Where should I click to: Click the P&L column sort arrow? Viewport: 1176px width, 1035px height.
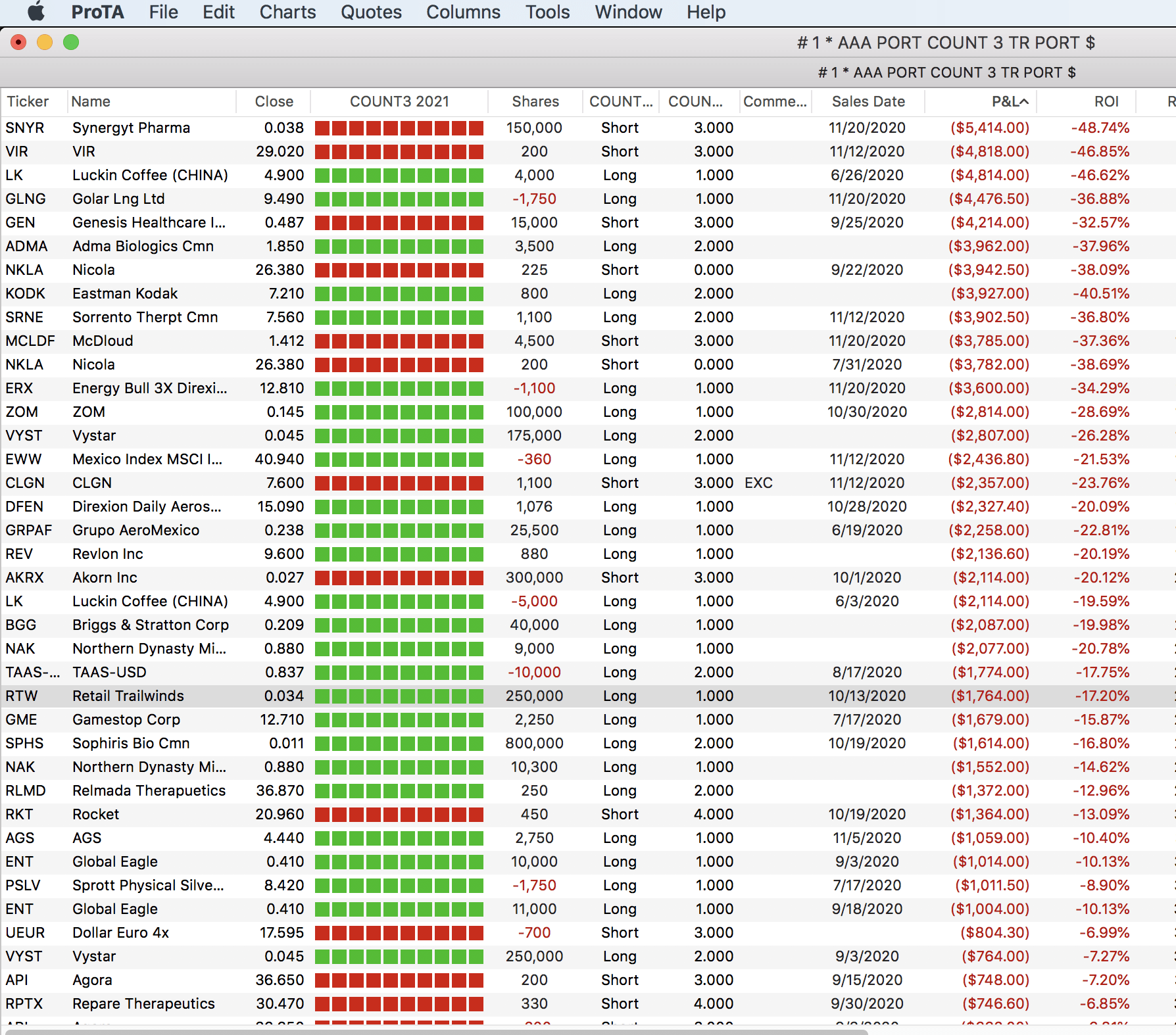(1024, 102)
